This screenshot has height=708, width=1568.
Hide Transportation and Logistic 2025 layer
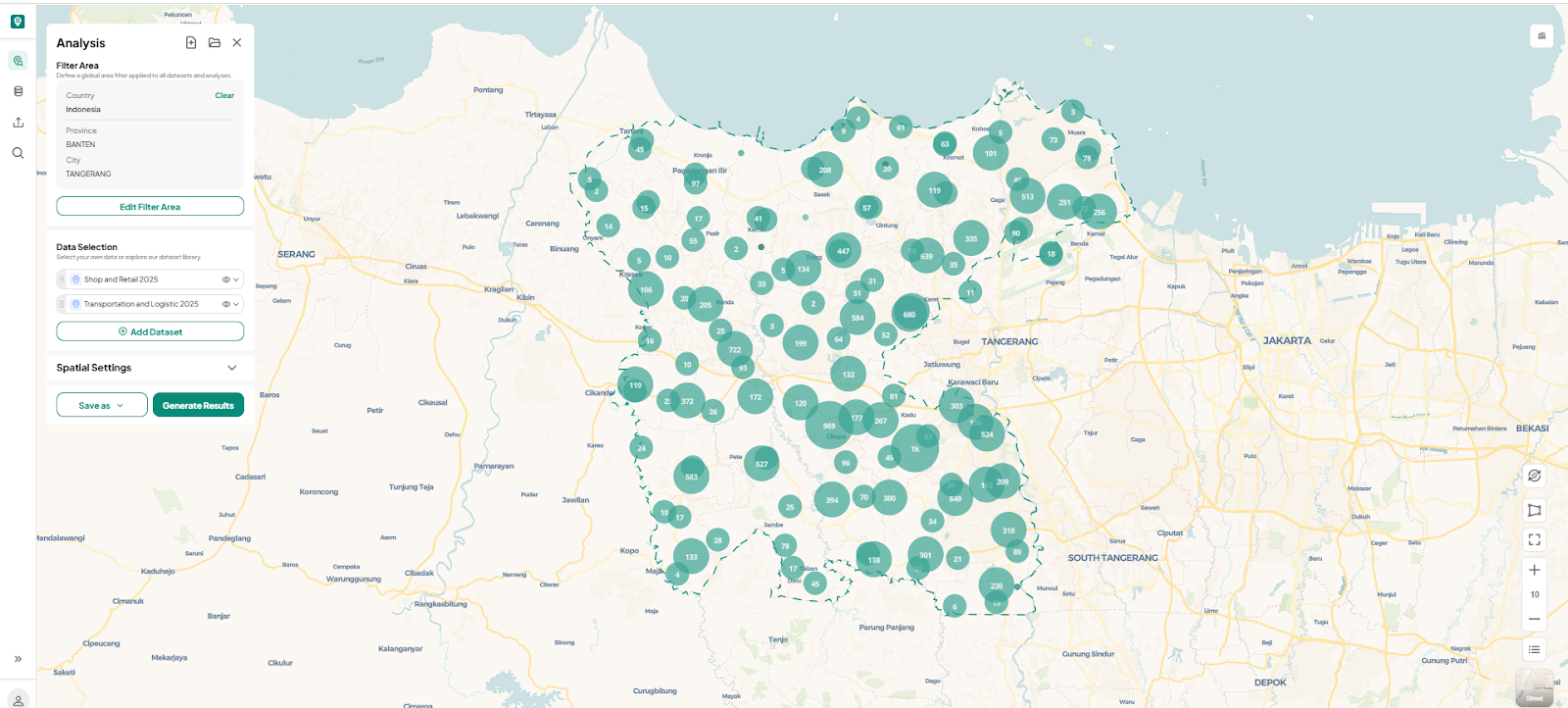click(225, 304)
